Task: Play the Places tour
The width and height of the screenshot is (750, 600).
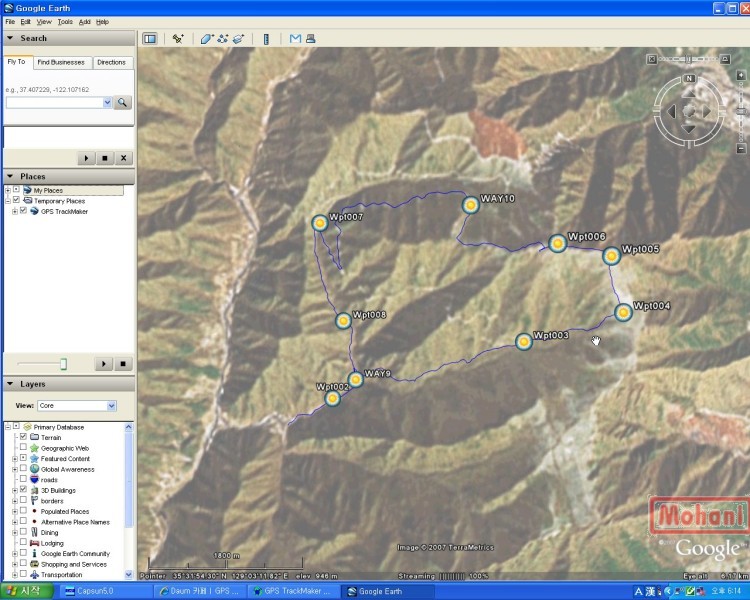Action: coord(103,364)
